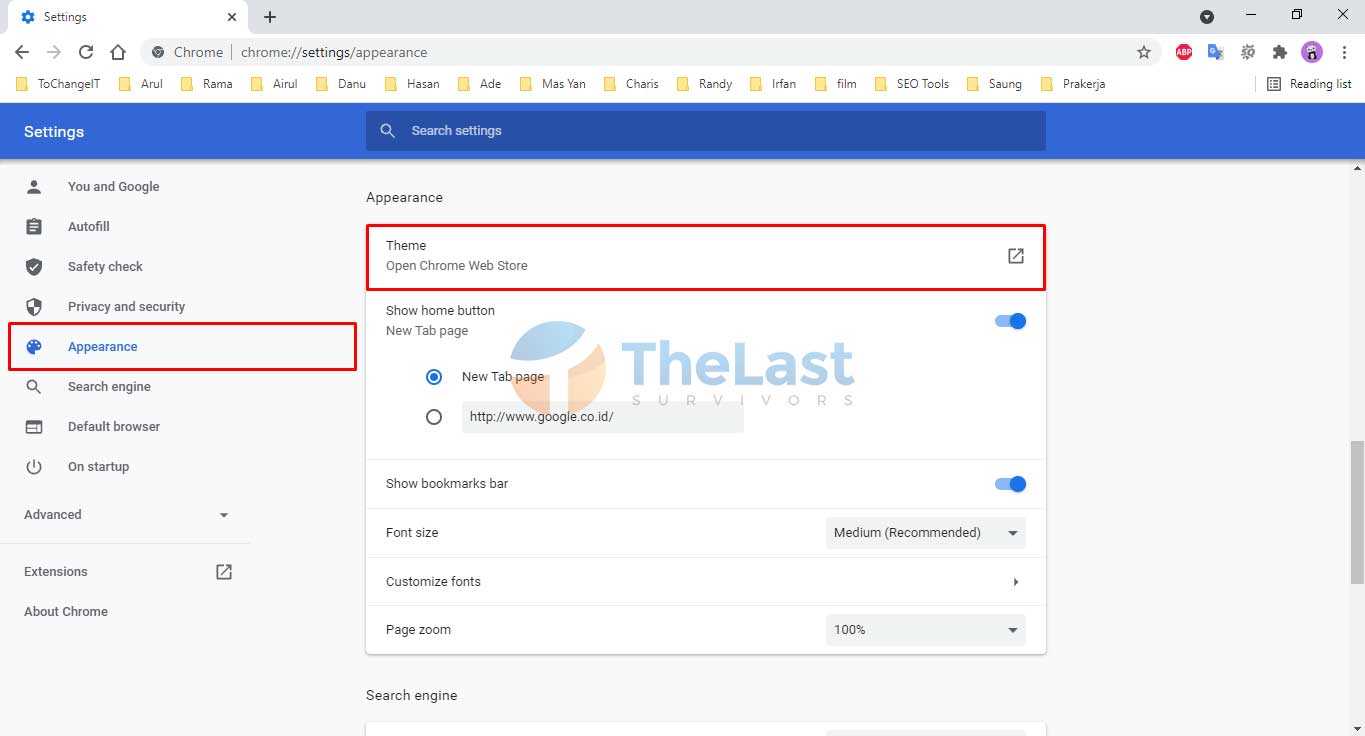
Task: Open Chrome's three-dot menu
Action: pyautogui.click(x=1344, y=52)
